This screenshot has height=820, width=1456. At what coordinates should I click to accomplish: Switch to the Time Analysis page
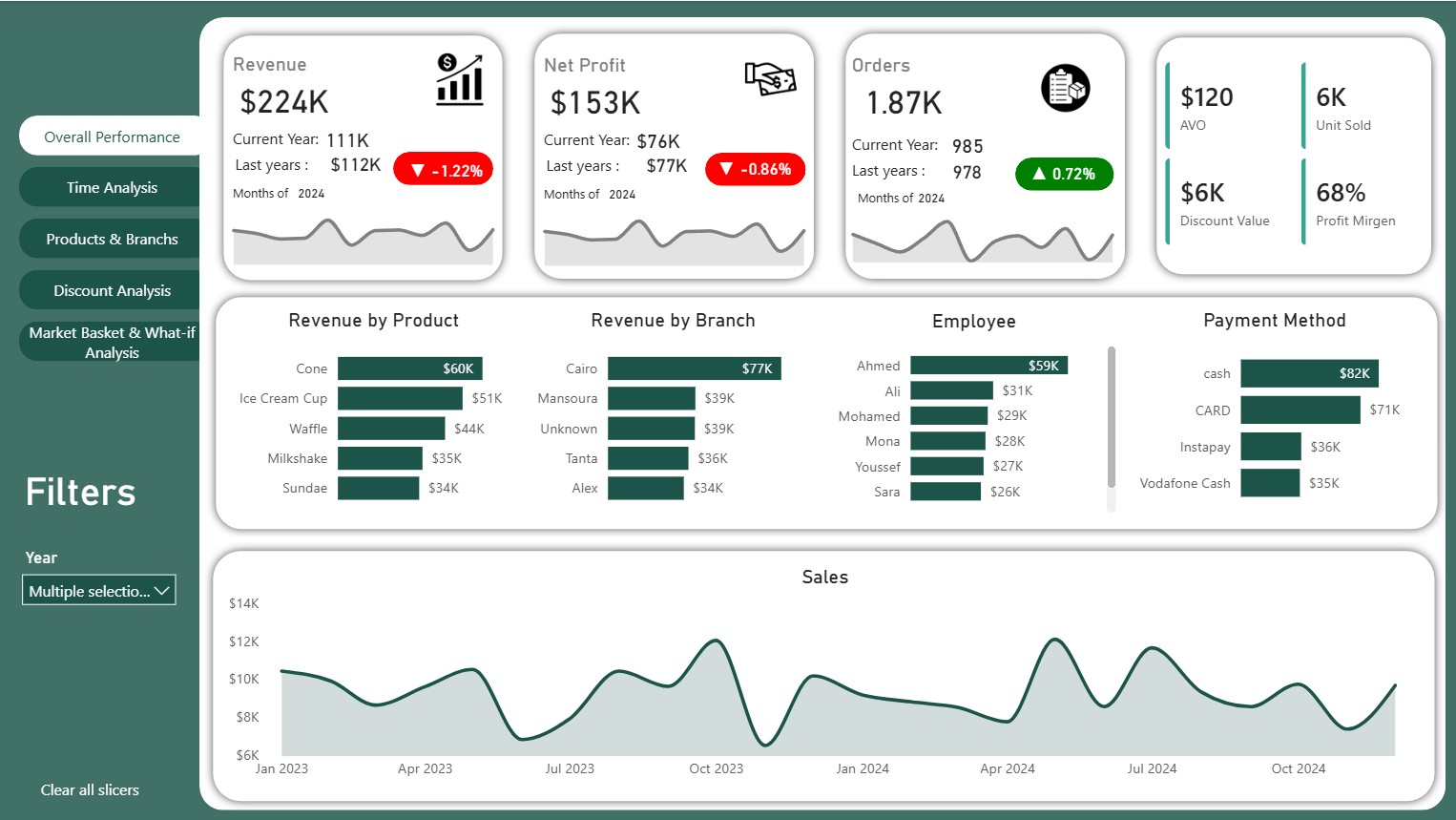[x=112, y=188]
